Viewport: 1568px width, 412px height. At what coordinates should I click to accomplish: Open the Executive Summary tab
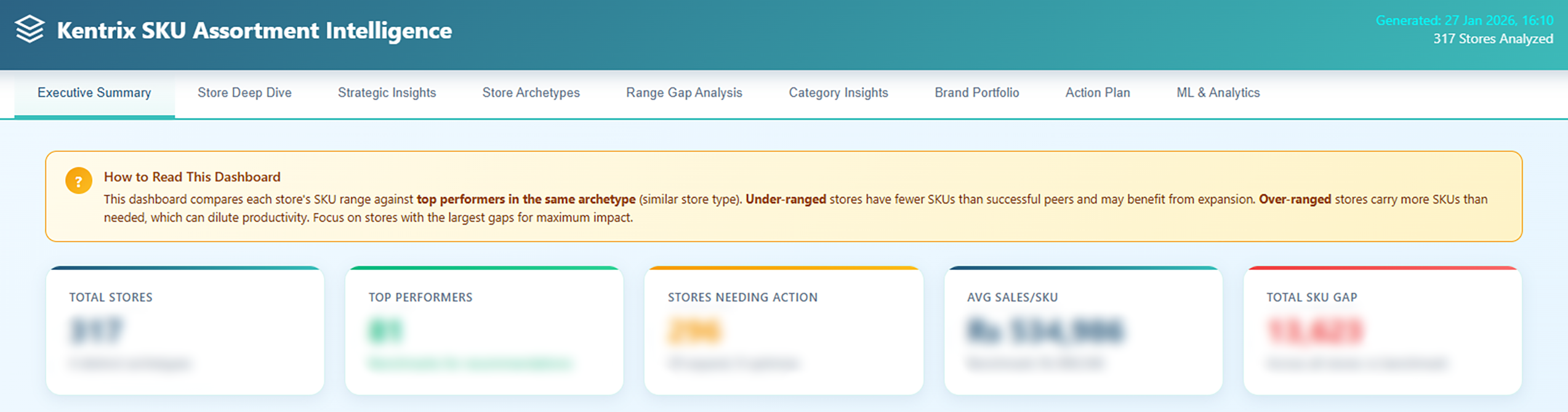point(94,93)
